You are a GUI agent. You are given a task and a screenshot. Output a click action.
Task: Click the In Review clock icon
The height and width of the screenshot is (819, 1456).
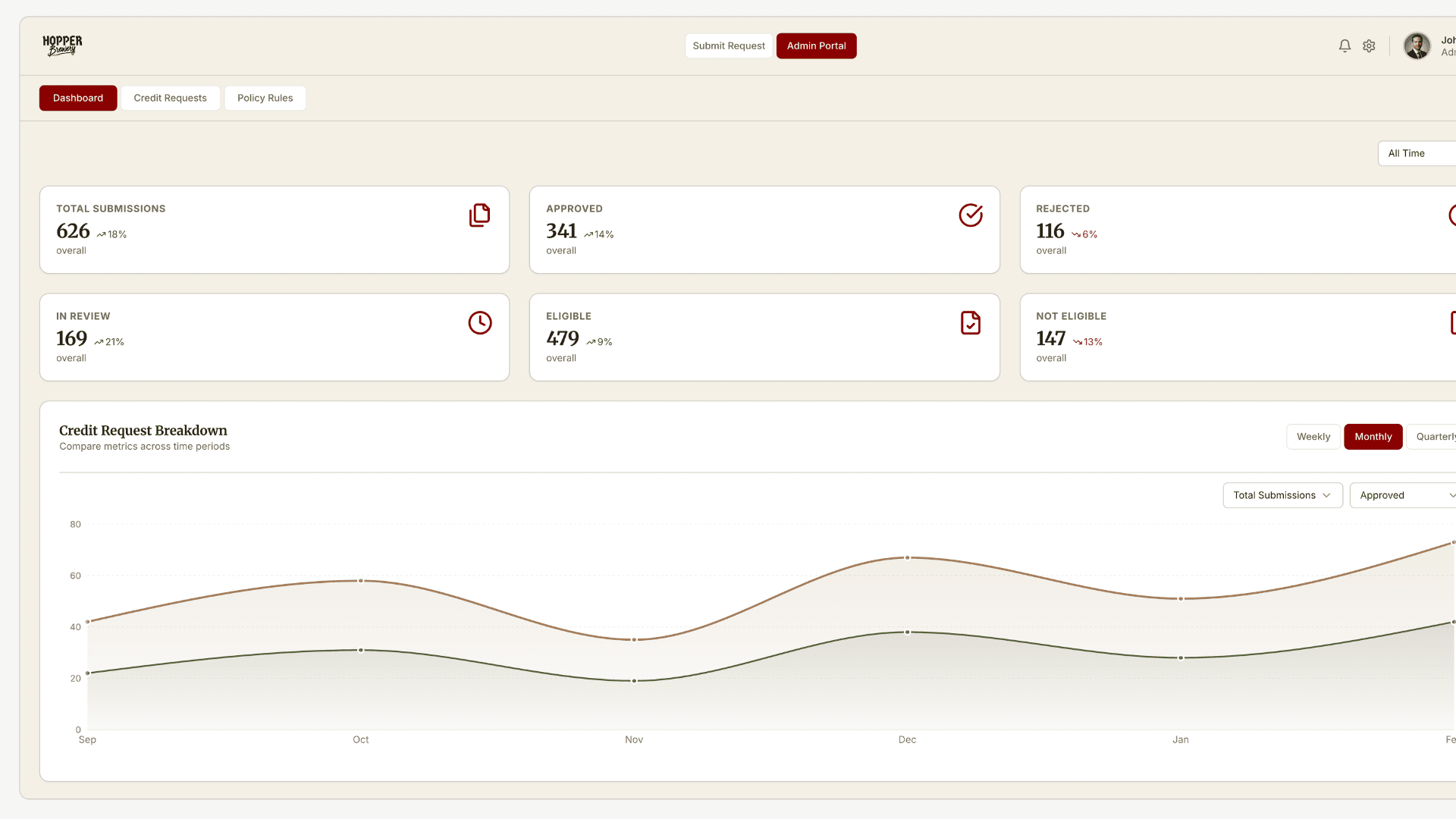coord(479,323)
